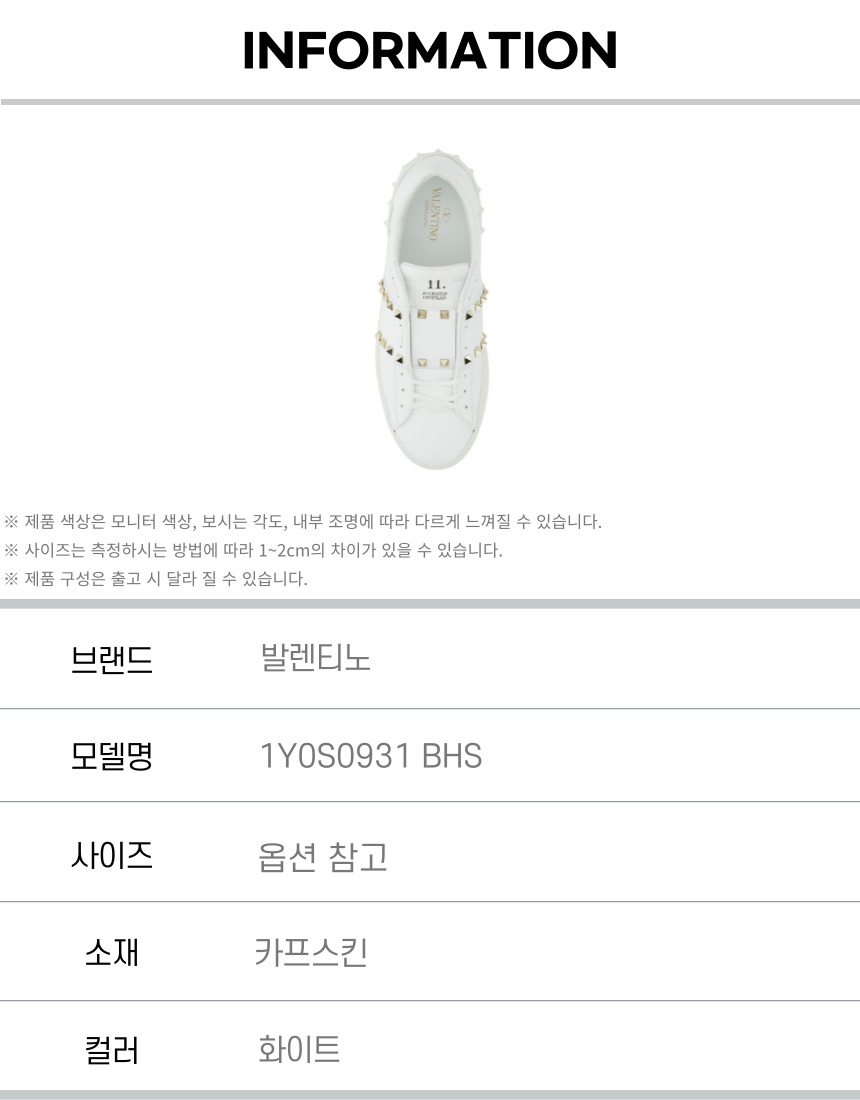Click the 컬러 row label

coord(111,1051)
